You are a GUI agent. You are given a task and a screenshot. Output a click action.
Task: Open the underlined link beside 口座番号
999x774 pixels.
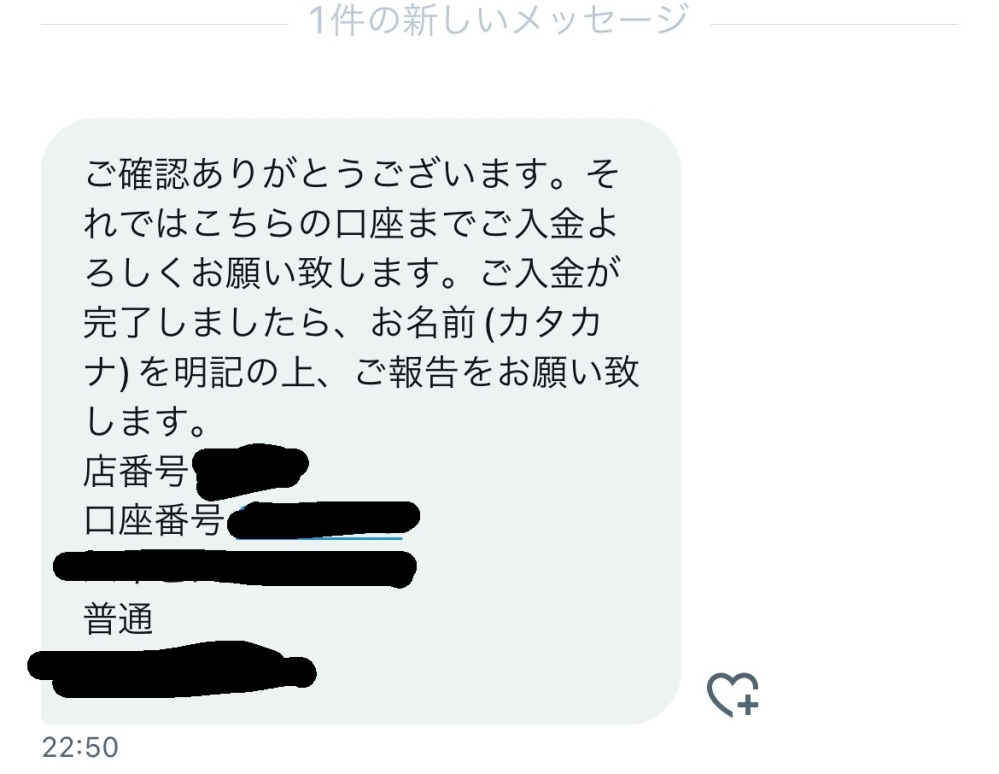click(319, 537)
